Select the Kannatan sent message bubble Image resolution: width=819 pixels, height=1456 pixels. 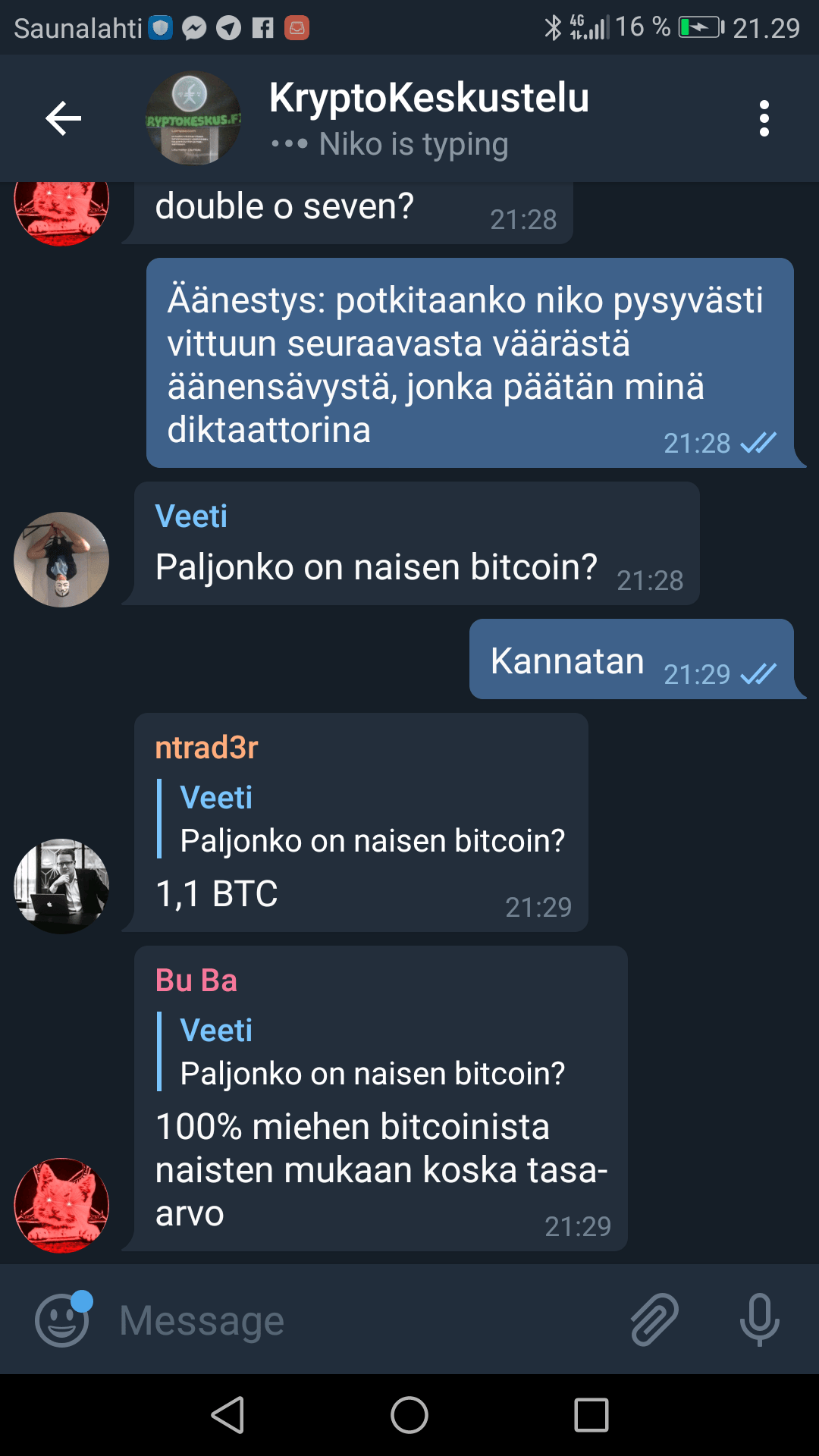pos(632,659)
